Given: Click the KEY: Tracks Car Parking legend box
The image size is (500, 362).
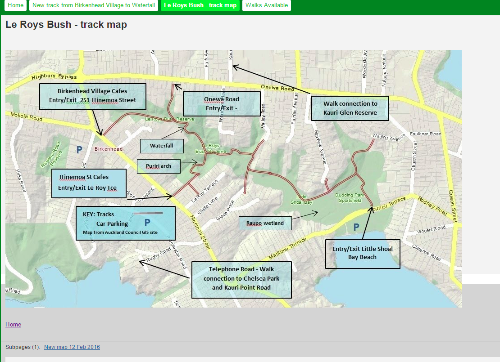Looking at the screenshot, I should (126, 223).
